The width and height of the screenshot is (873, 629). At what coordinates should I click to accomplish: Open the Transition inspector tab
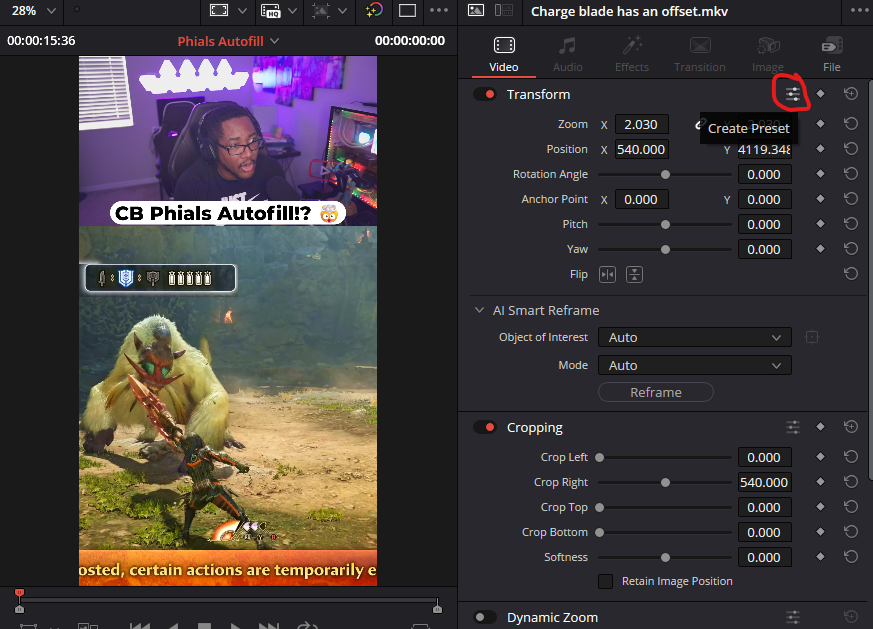tap(700, 55)
